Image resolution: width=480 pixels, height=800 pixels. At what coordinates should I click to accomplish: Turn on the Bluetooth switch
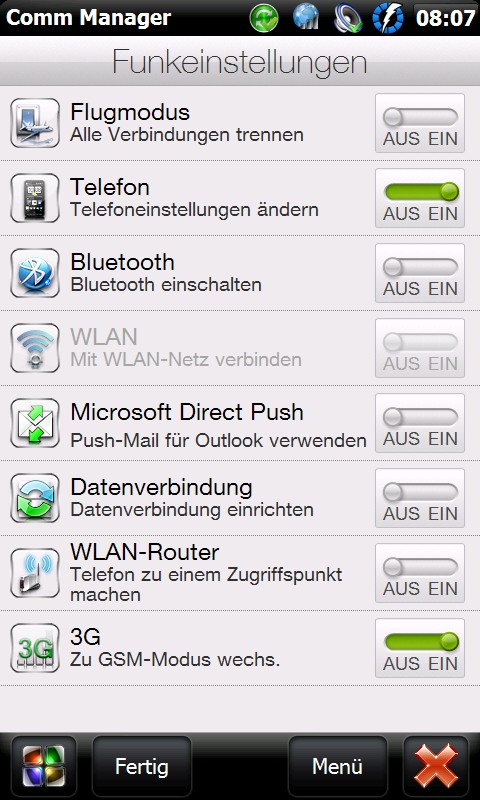420,273
